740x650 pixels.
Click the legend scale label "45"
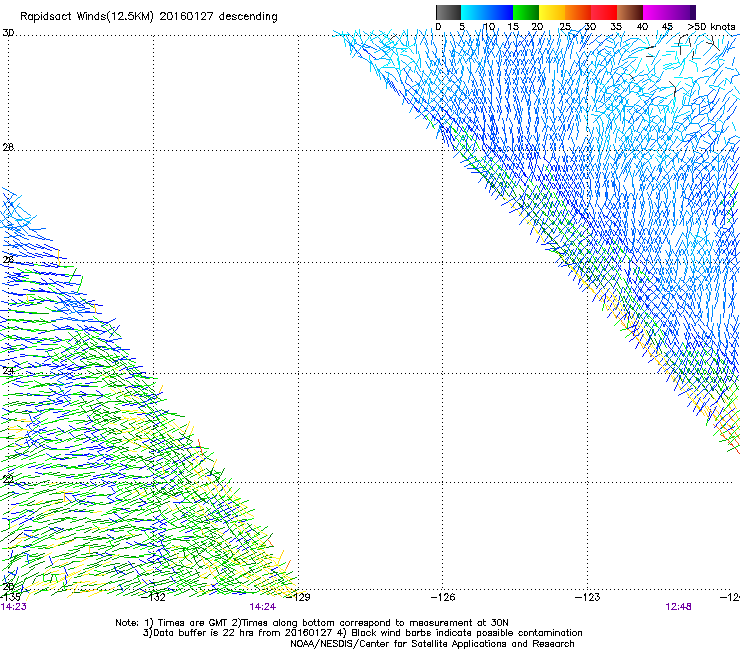pyautogui.click(x=667, y=27)
